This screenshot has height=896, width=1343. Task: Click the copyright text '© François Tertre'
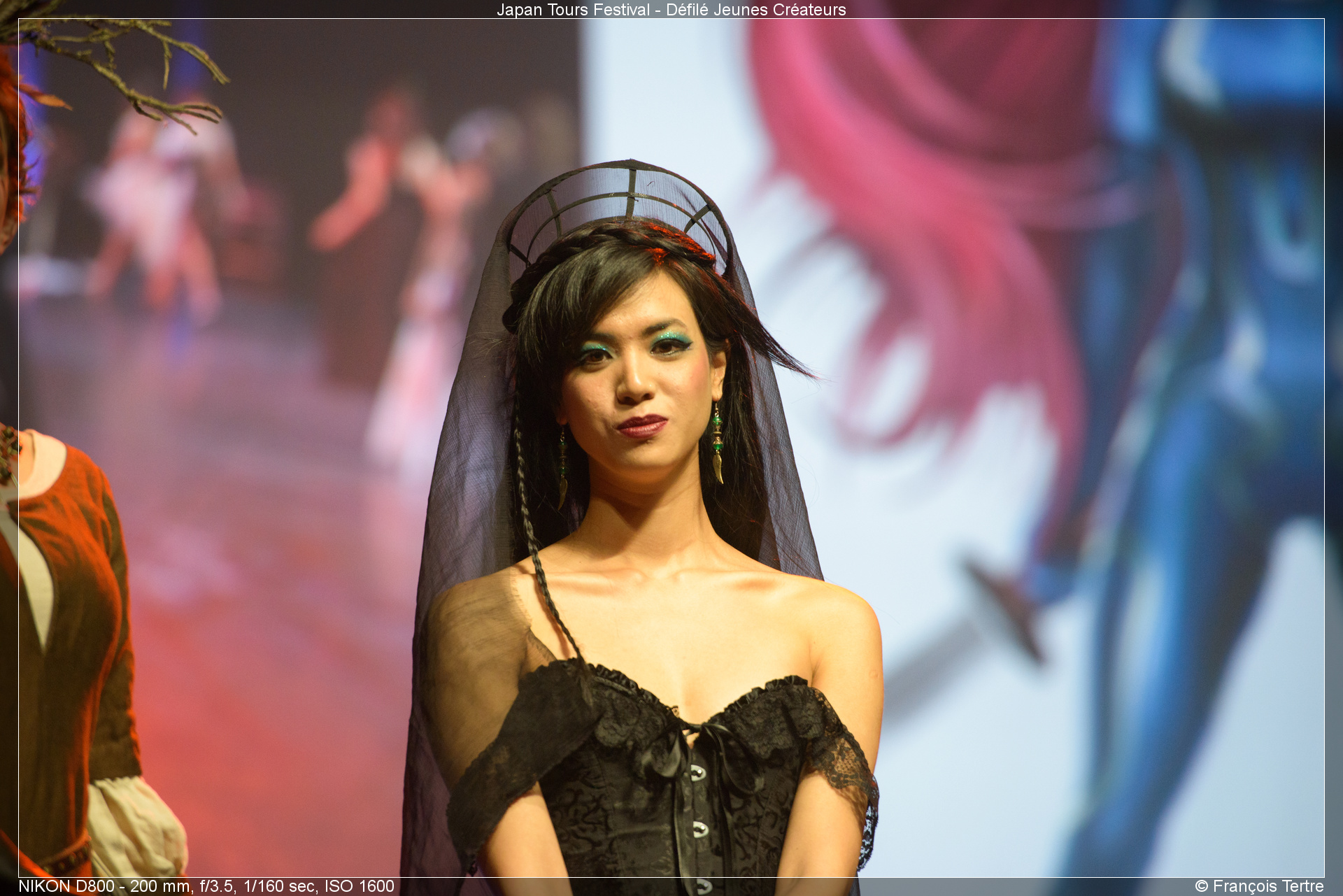pos(1259,886)
